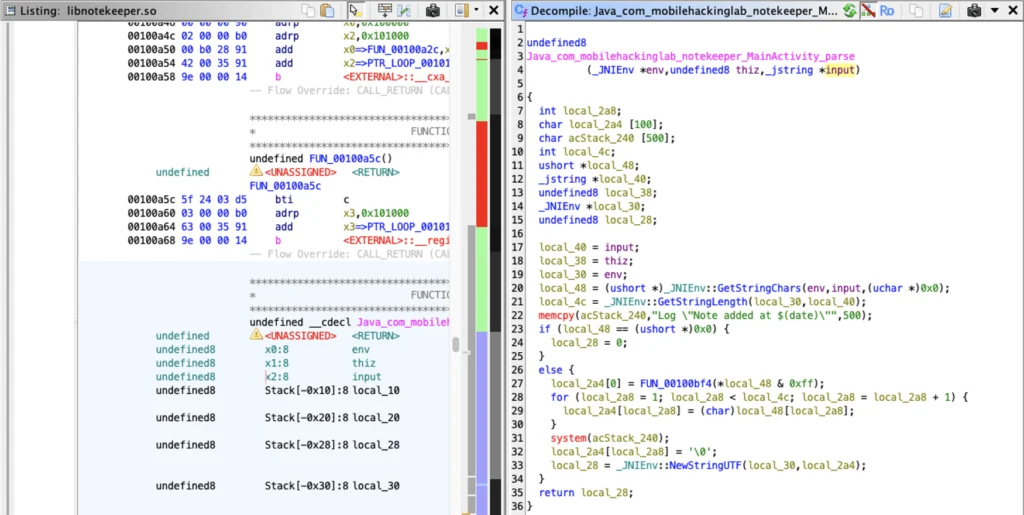Click the Java_com_mobileh function name in Listing
The image size is (1024, 515).
pos(403,322)
